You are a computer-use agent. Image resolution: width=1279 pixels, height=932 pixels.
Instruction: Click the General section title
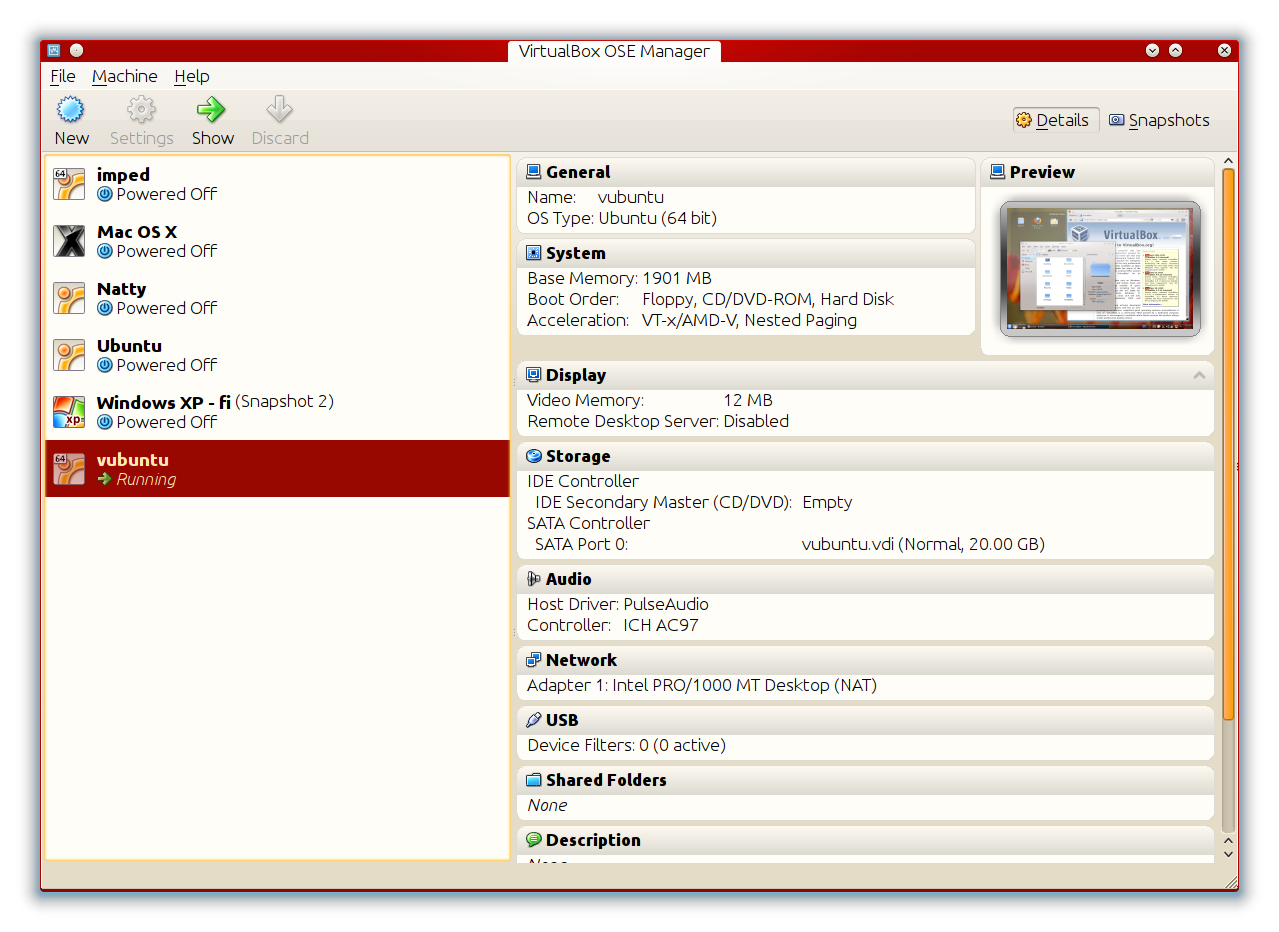(578, 172)
